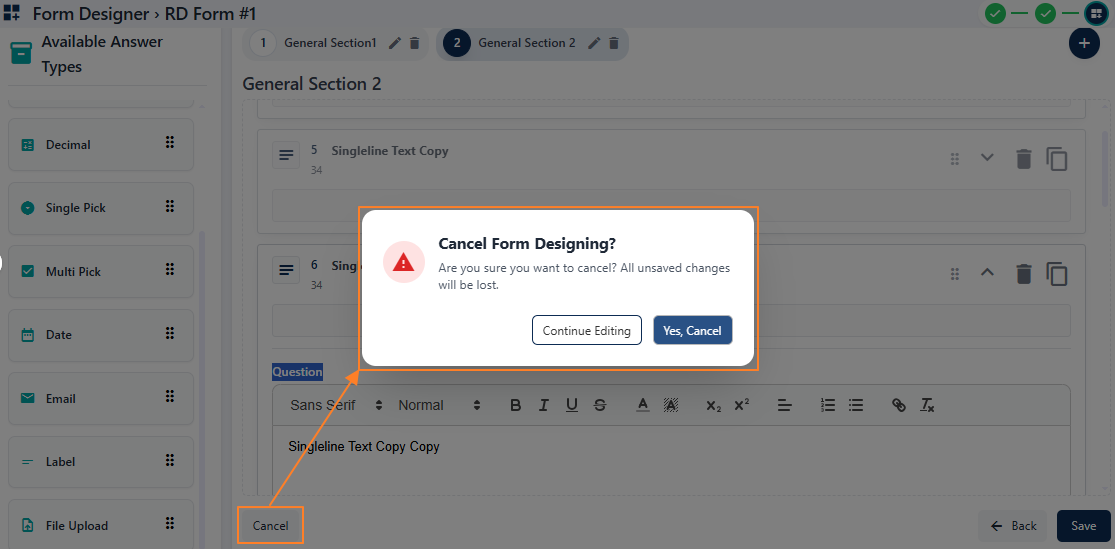Select the Date answer type
1115x549 pixels.
101,335
